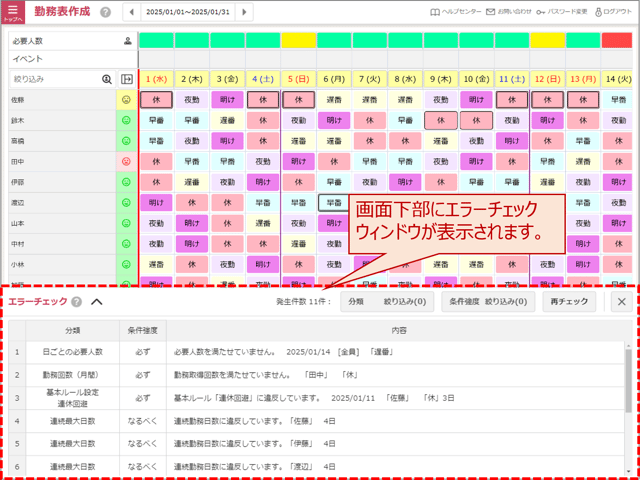Select the 5 (日) date header
This screenshot has height=480, width=640.
[298, 79]
